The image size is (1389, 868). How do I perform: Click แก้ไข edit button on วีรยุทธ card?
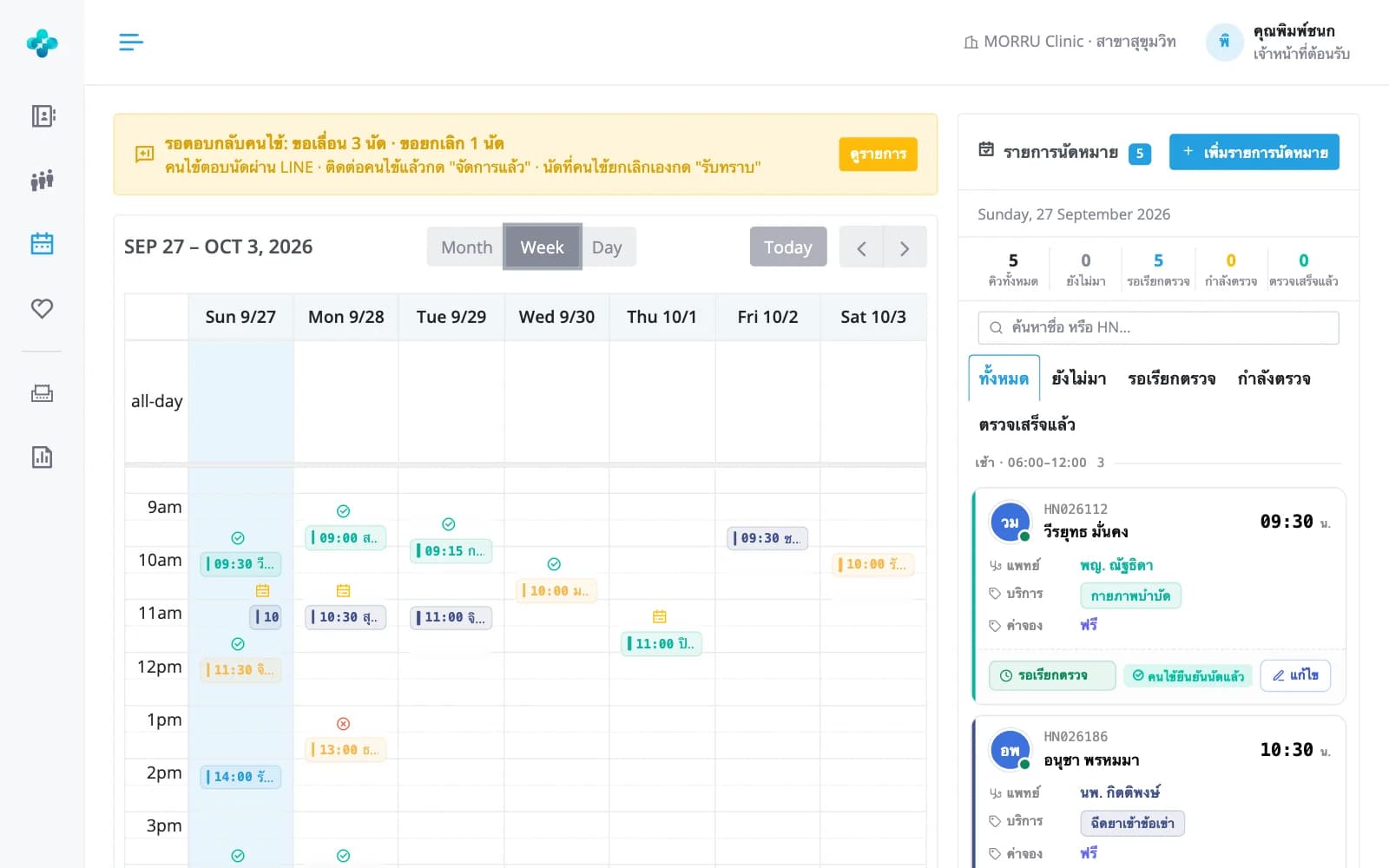pos(1295,675)
